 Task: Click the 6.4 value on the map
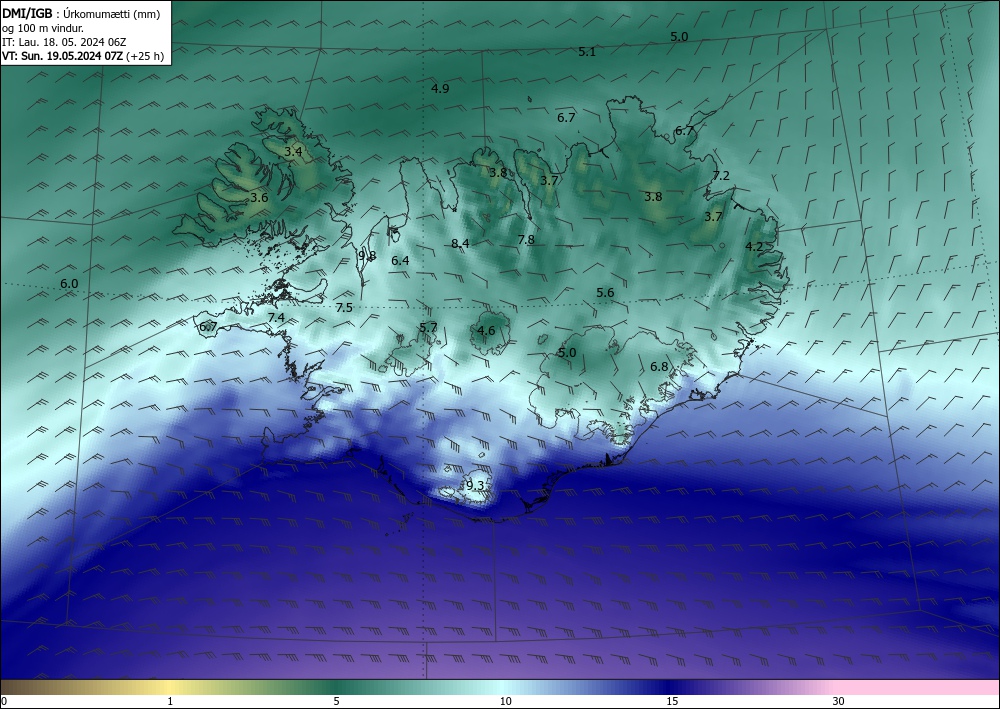(400, 261)
